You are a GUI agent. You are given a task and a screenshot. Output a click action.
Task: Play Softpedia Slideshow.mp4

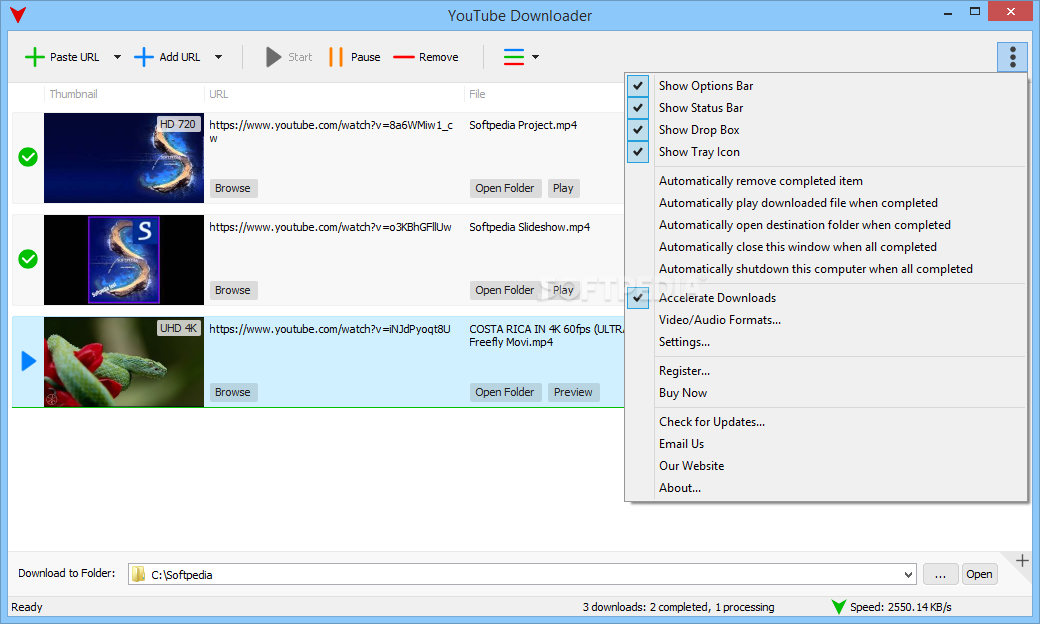563,290
